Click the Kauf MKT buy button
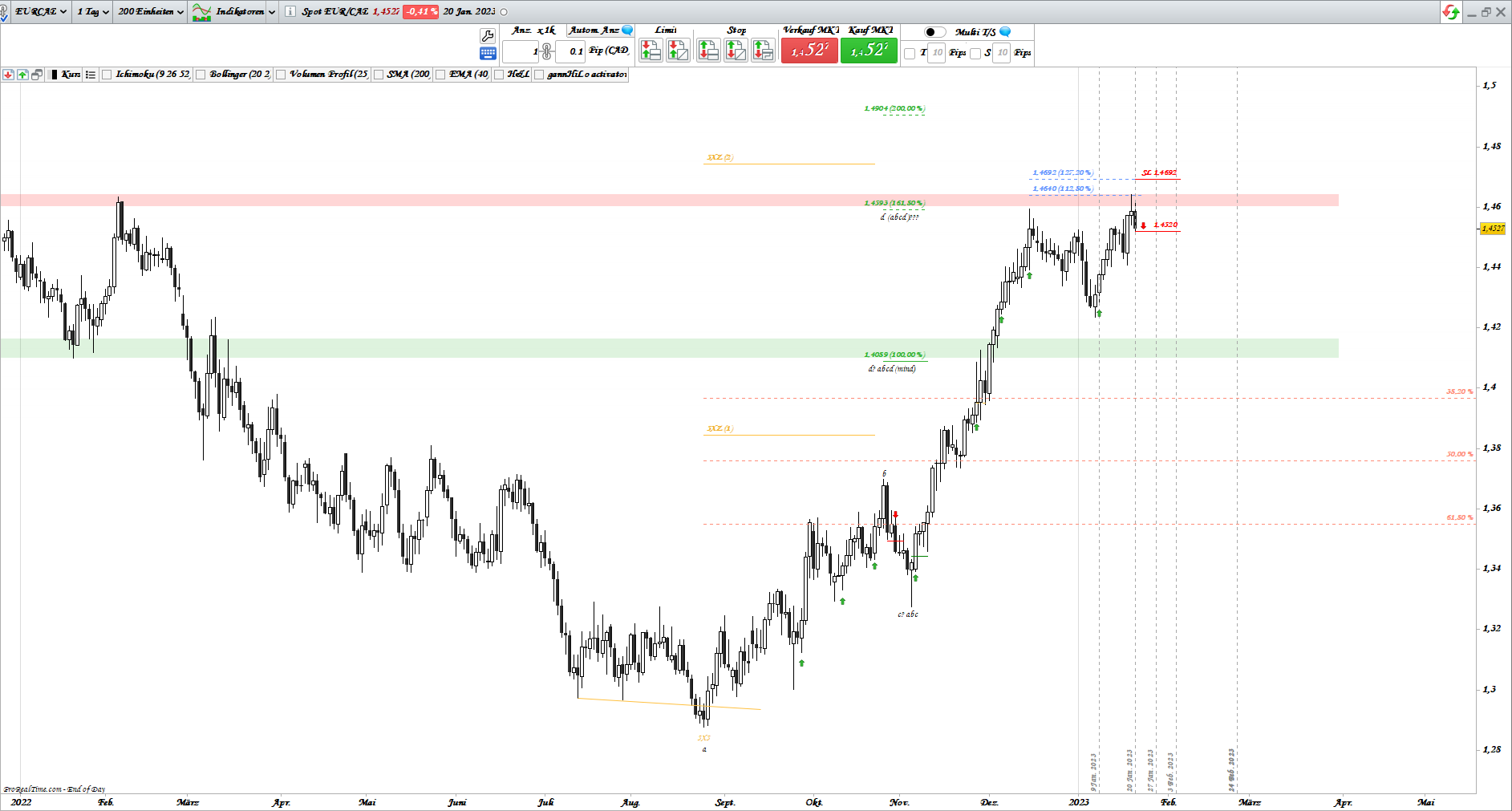This screenshot has width=1512, height=811. (x=869, y=51)
